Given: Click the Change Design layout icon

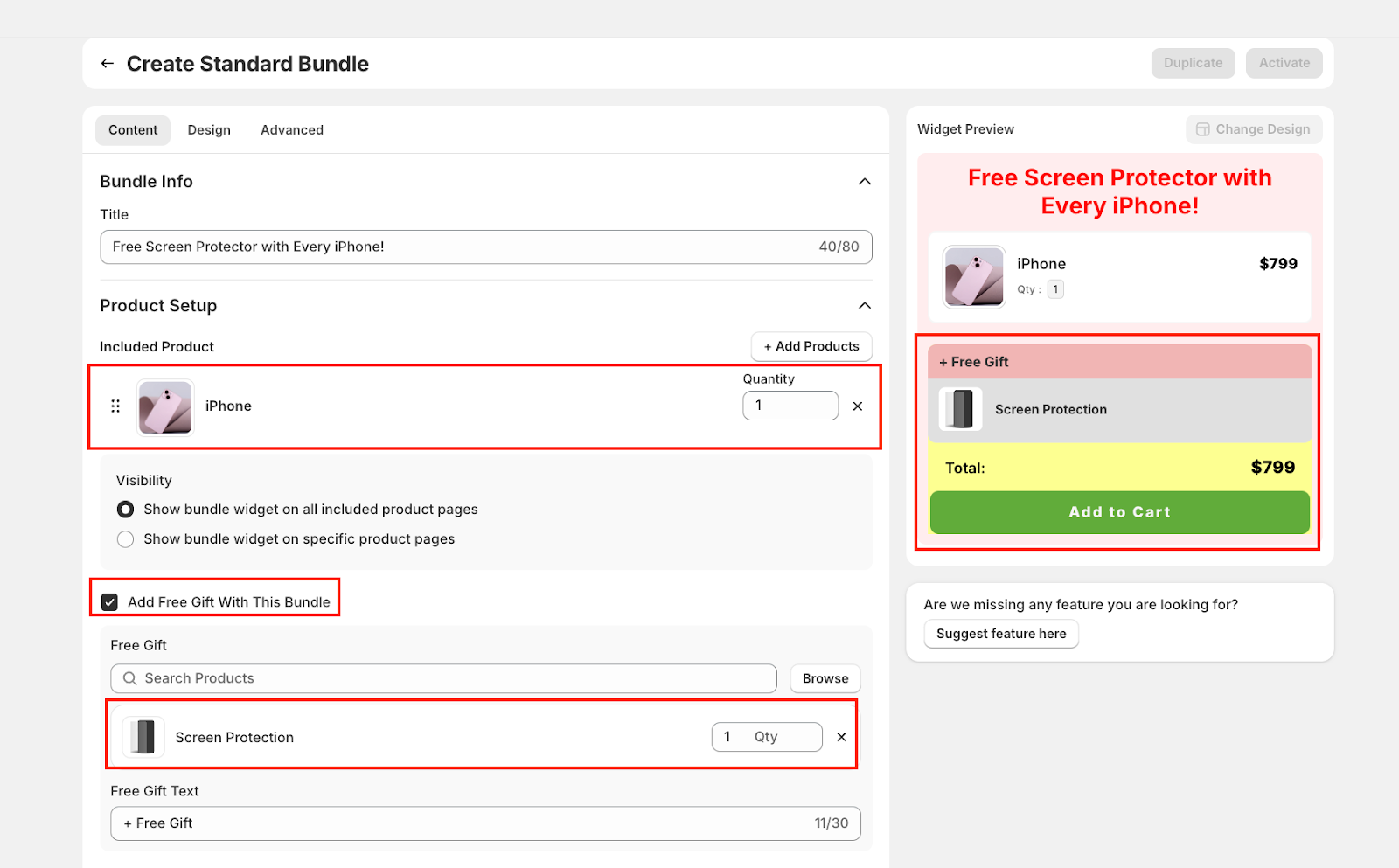Looking at the screenshot, I should pyautogui.click(x=1203, y=129).
